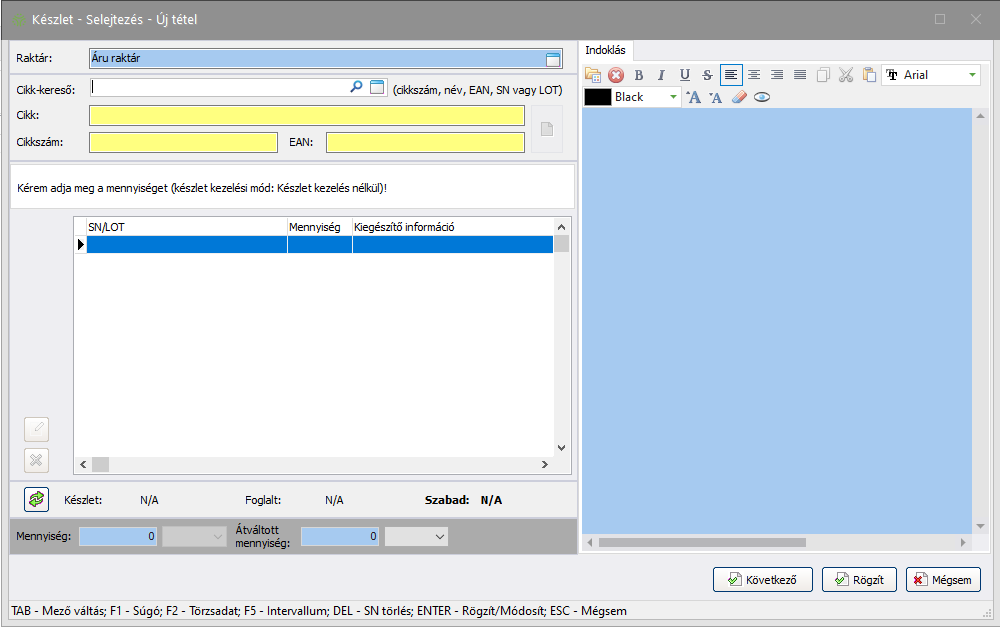Image resolution: width=1000 pixels, height=628 pixels.
Task: Click the increase font size icon
Action: [693, 97]
